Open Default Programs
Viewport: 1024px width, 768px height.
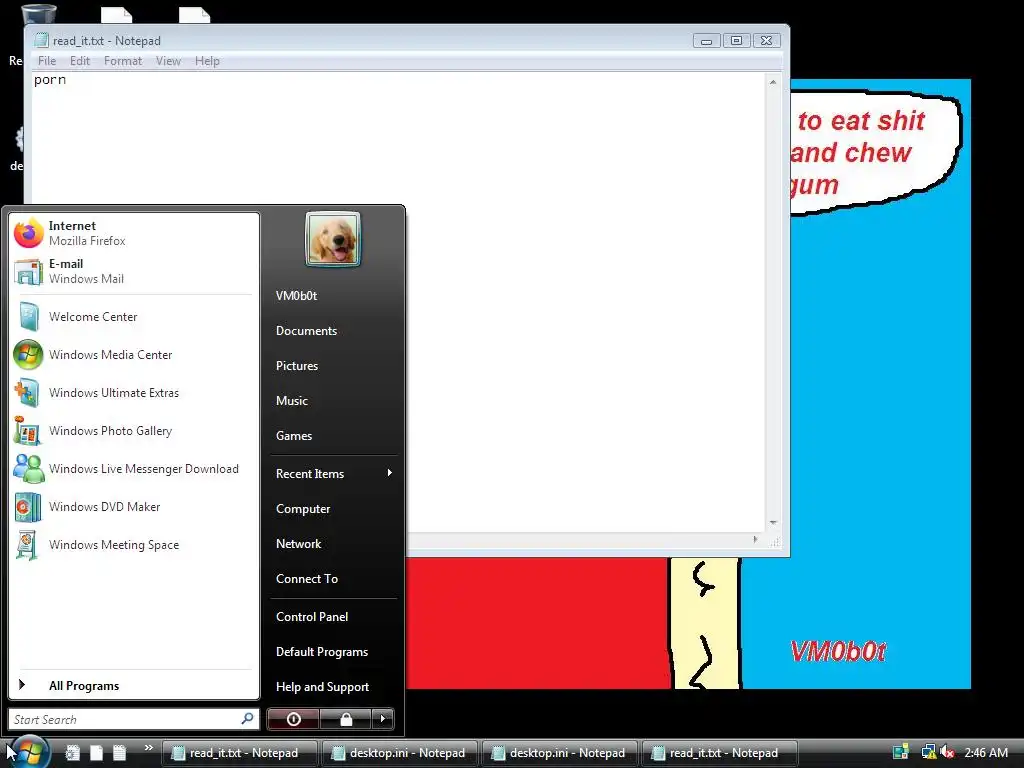[x=333, y=652]
